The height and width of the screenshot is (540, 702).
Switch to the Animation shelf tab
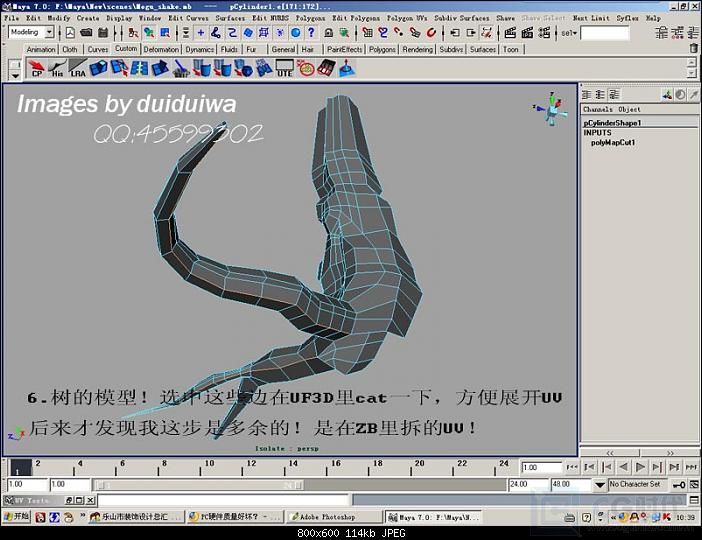click(41, 49)
